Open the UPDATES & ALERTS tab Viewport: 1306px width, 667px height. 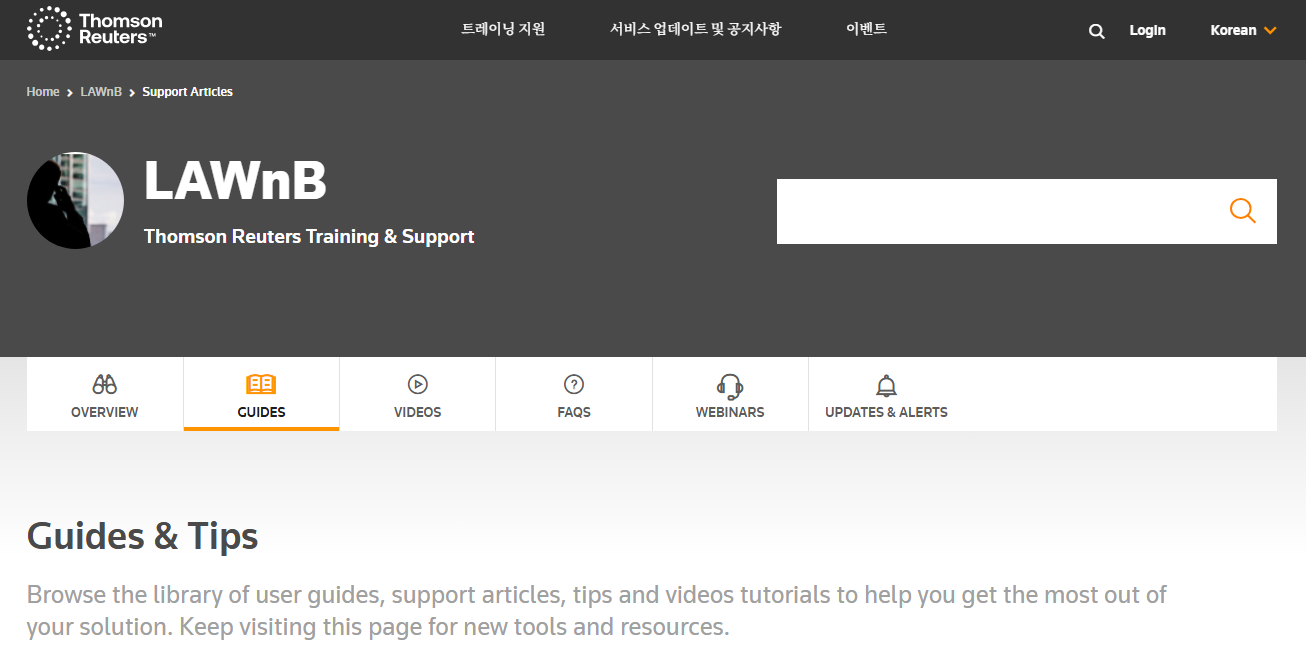click(886, 394)
